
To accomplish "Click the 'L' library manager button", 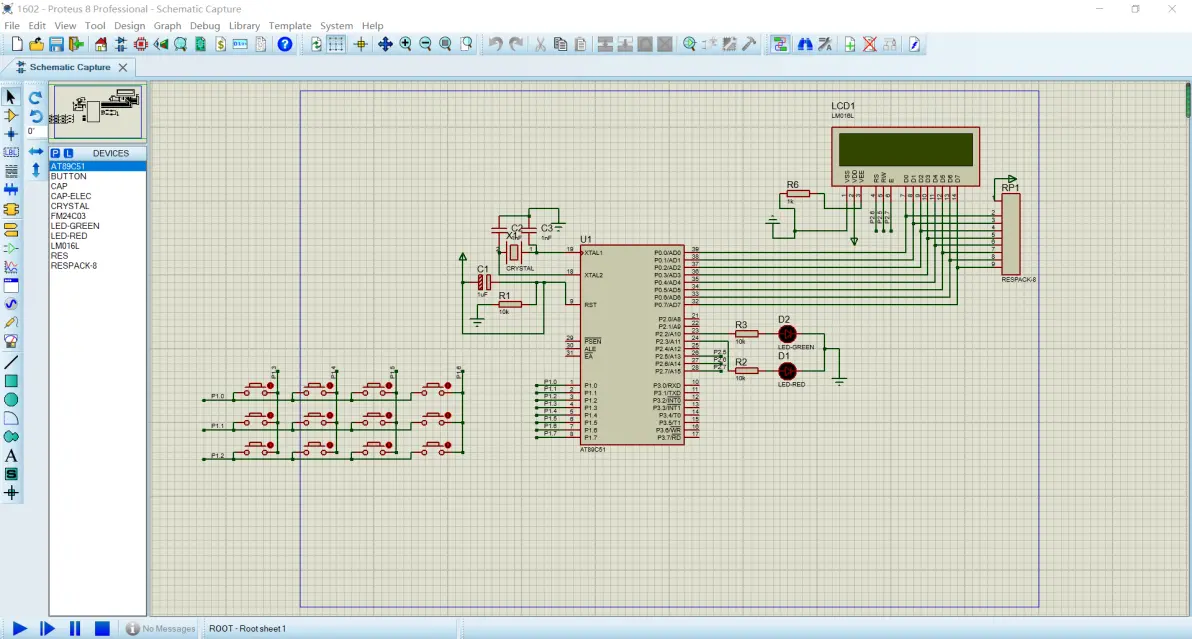I will pos(68,153).
